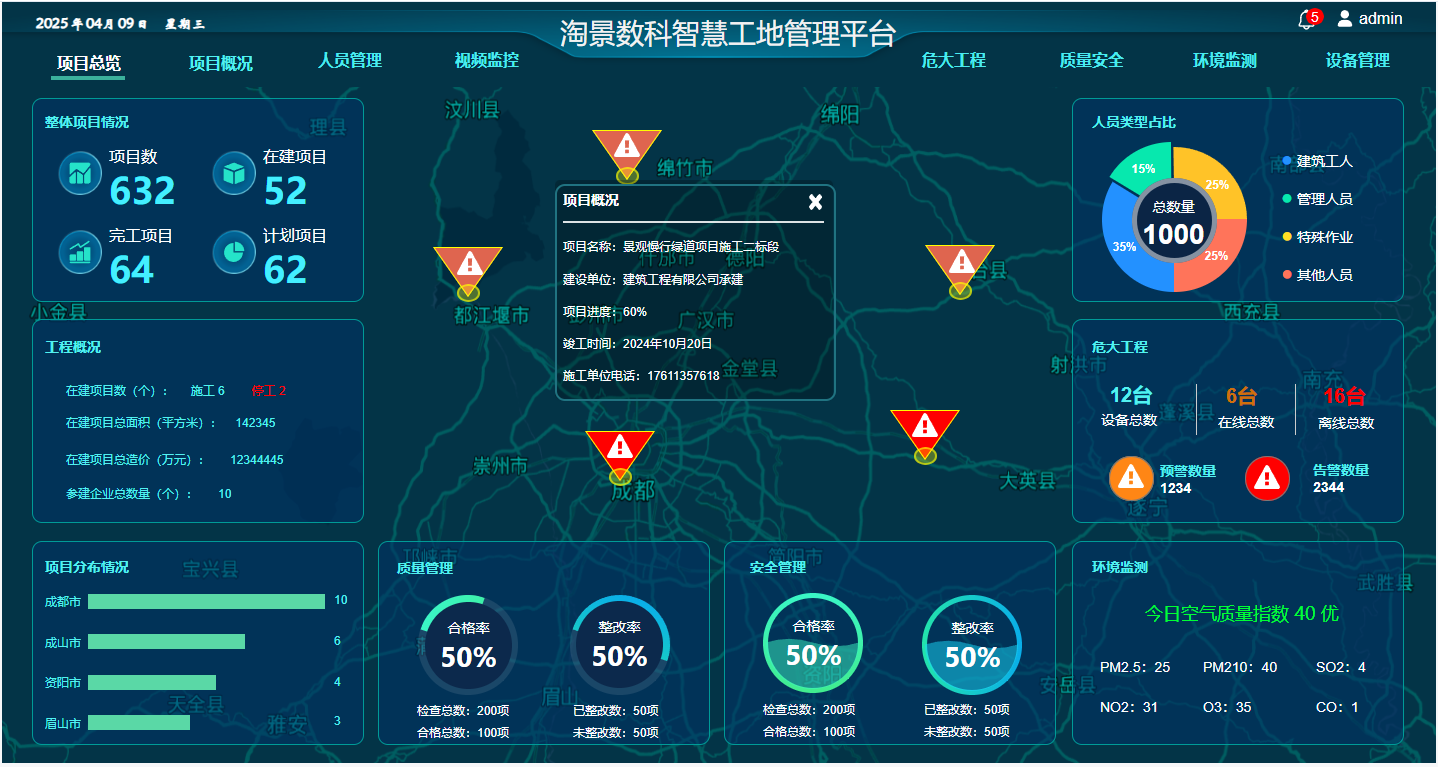The width and height of the screenshot is (1438, 767).
Task: Click the total area value 142345
Action: click(255, 423)
